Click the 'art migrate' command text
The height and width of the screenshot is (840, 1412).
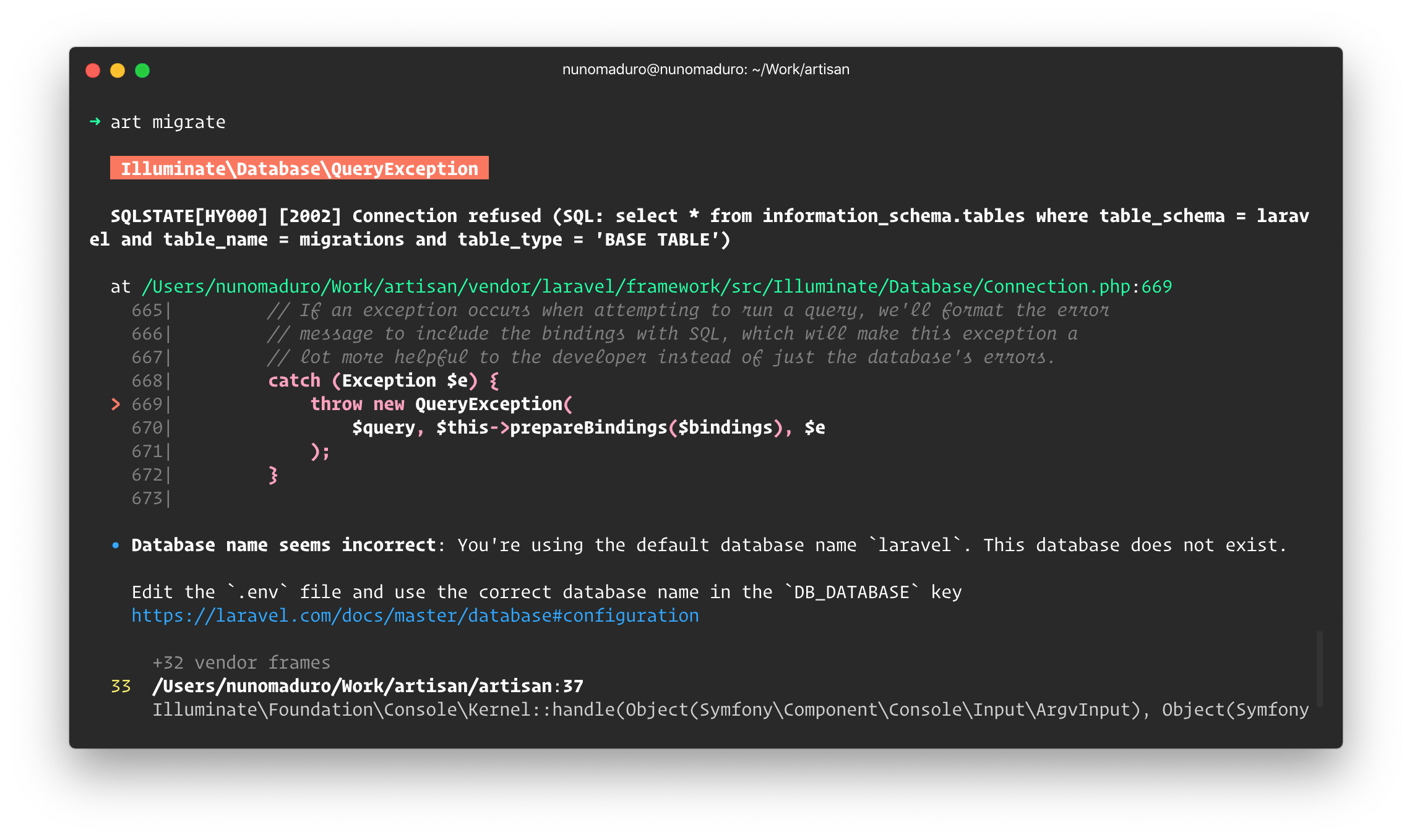click(168, 122)
